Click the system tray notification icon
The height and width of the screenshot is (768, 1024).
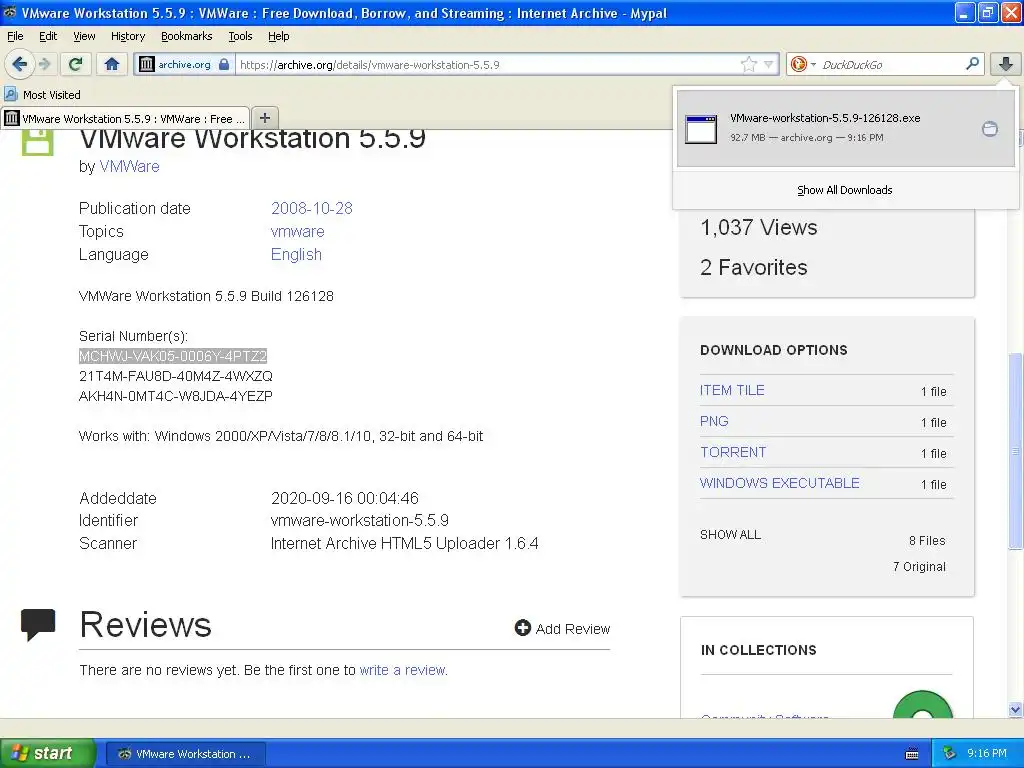(950, 753)
